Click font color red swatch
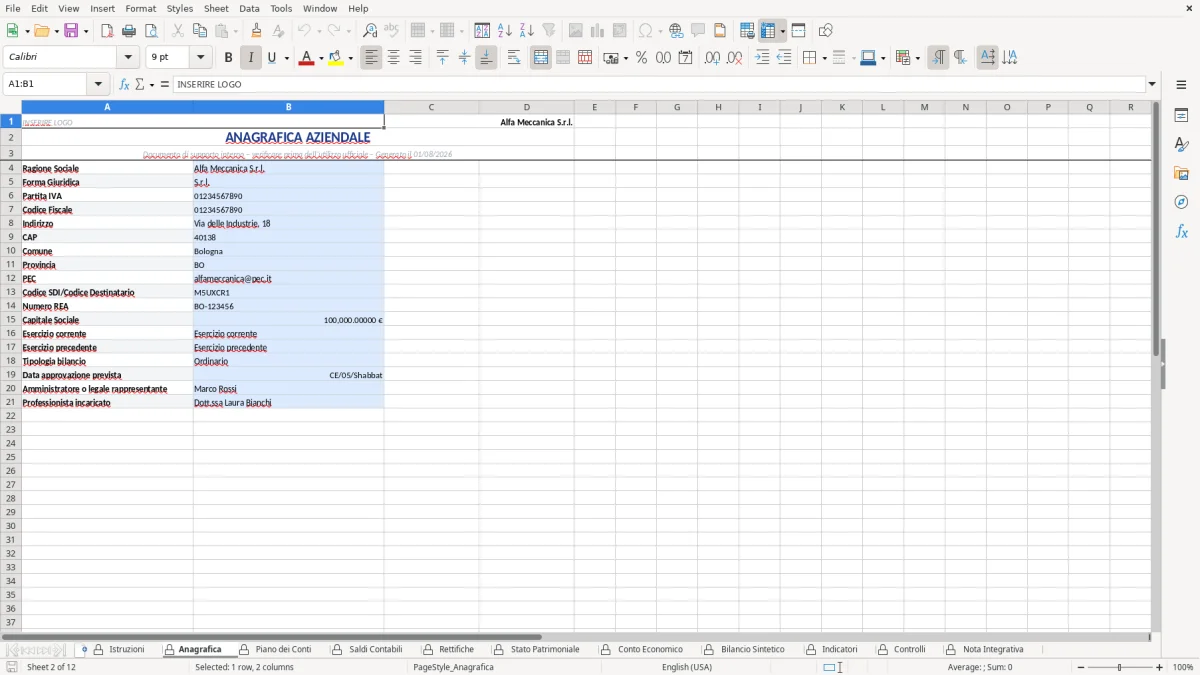 click(x=306, y=58)
